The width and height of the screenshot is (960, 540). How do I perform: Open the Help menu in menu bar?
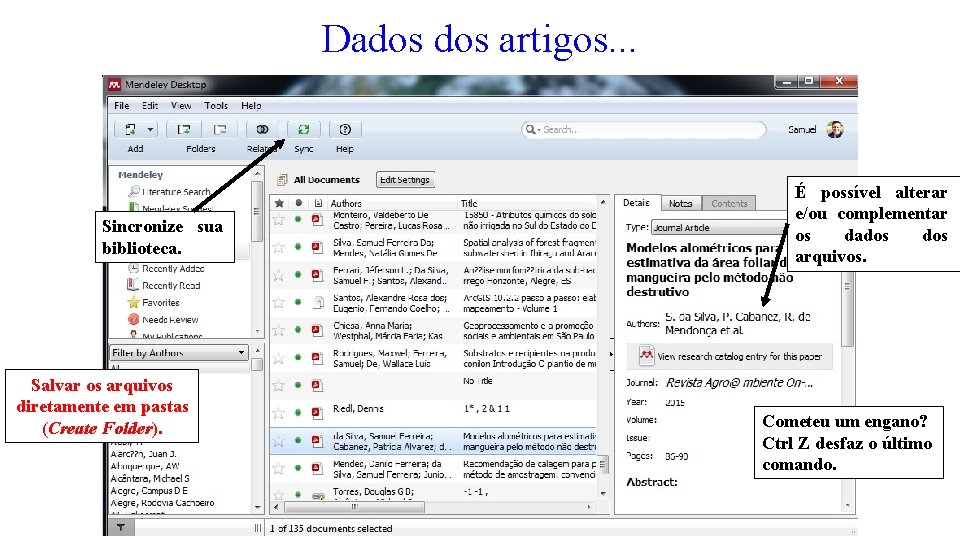(x=251, y=105)
